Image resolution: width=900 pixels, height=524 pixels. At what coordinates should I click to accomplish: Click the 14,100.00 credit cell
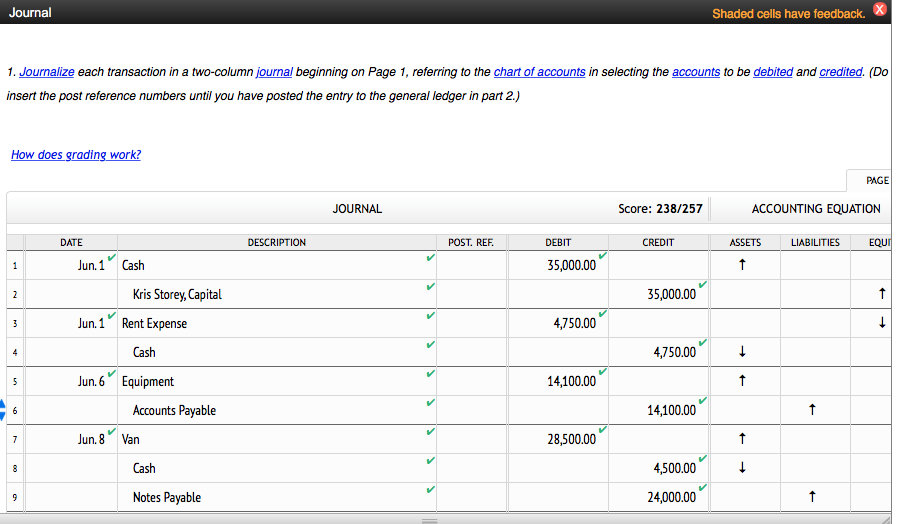point(658,410)
